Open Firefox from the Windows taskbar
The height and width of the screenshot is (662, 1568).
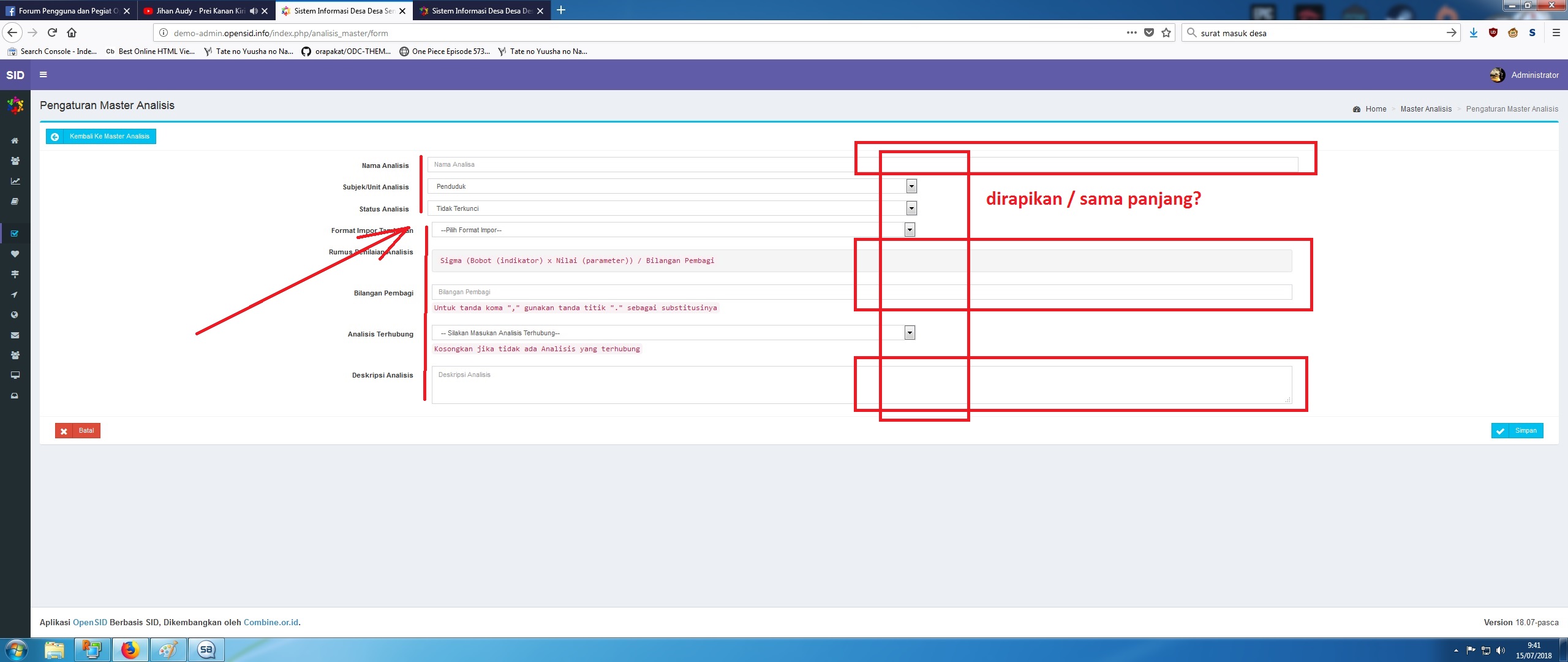click(x=130, y=650)
